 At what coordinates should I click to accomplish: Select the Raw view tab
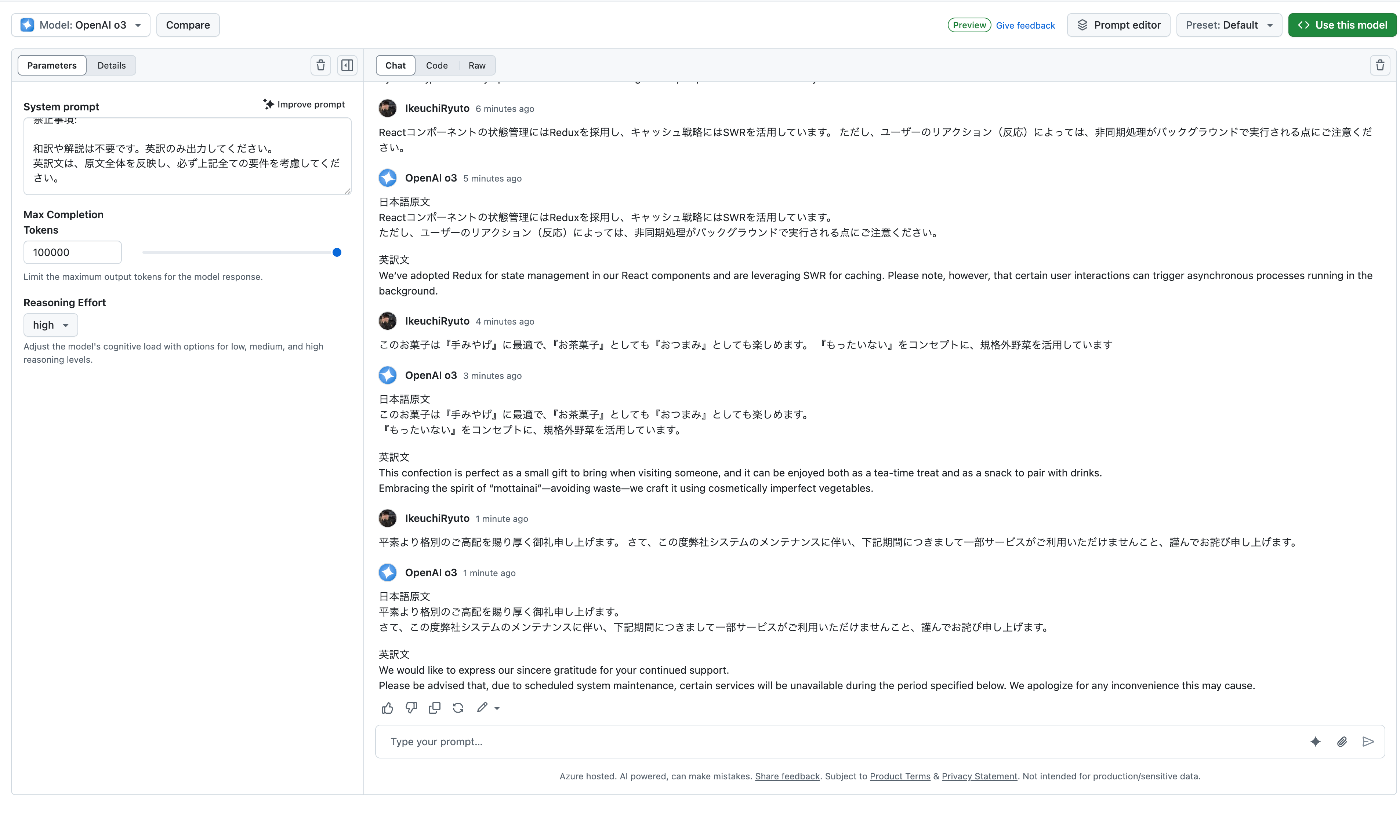[x=477, y=65]
